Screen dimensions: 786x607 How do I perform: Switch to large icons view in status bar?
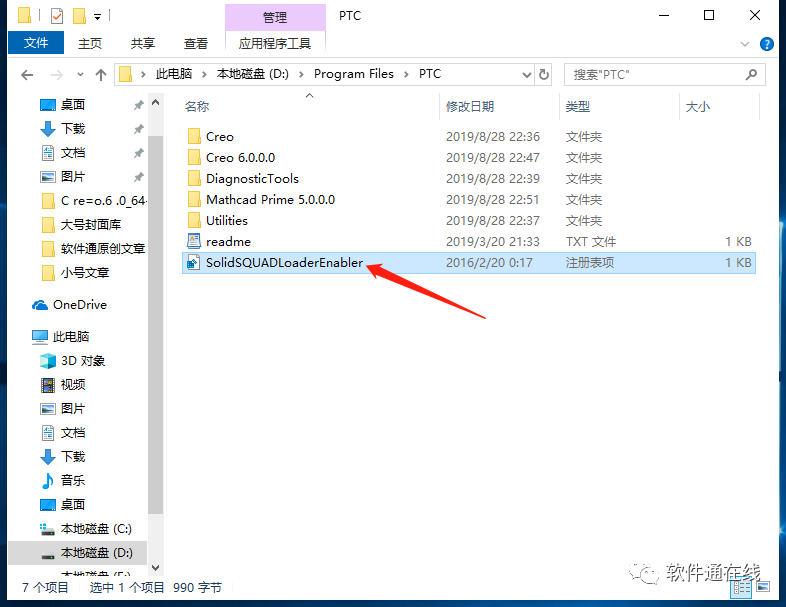pyautogui.click(x=763, y=587)
